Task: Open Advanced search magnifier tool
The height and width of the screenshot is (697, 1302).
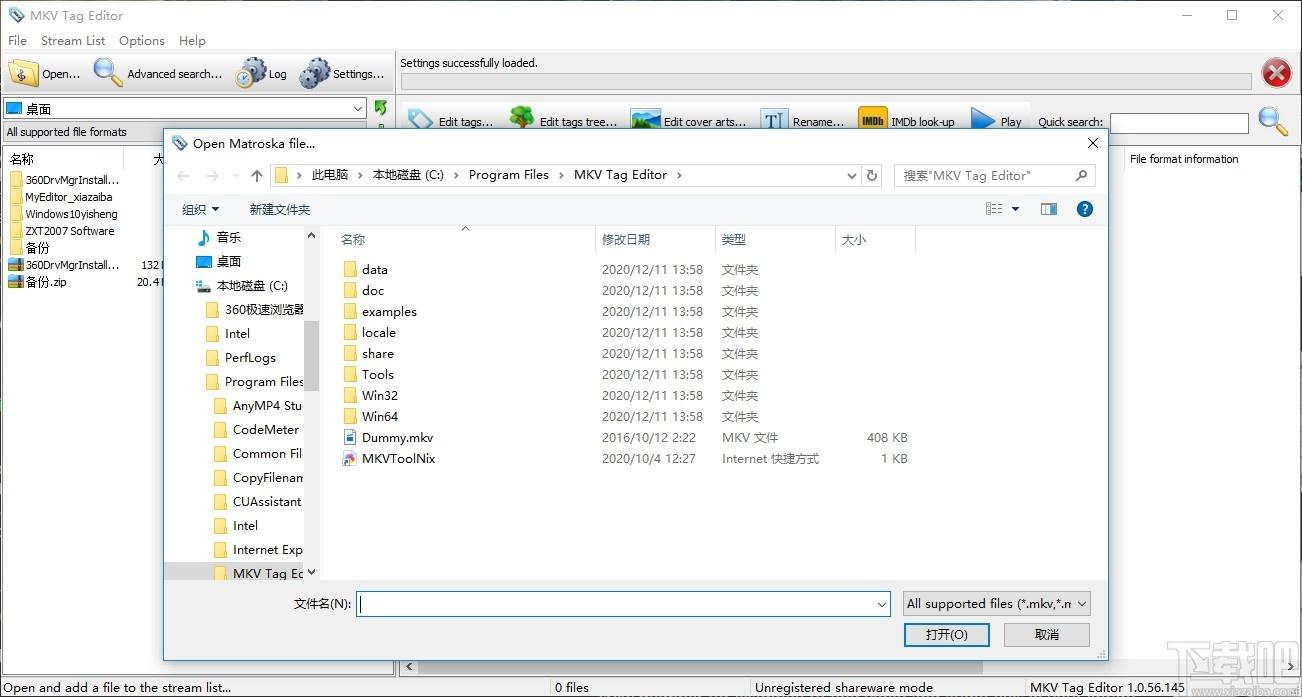Action: click(x=108, y=73)
